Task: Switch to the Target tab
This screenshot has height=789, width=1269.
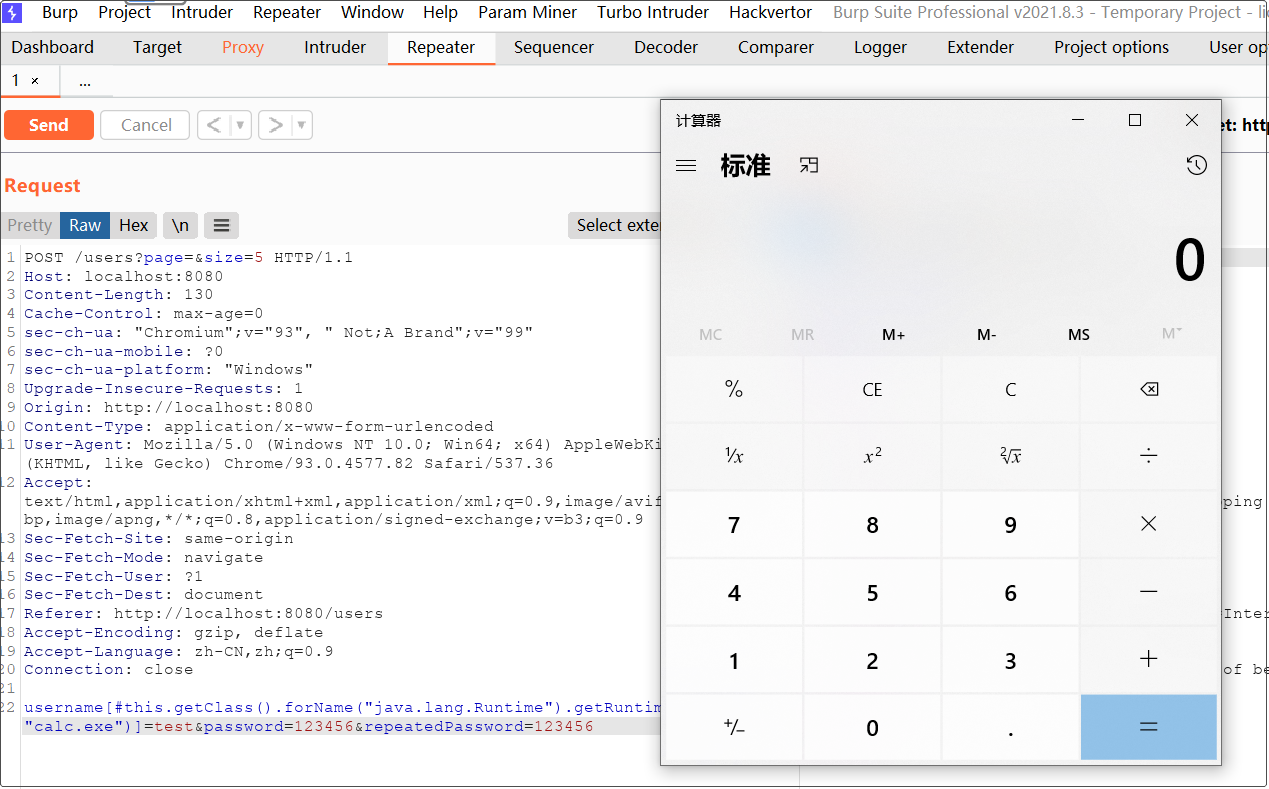Action: [x=157, y=47]
